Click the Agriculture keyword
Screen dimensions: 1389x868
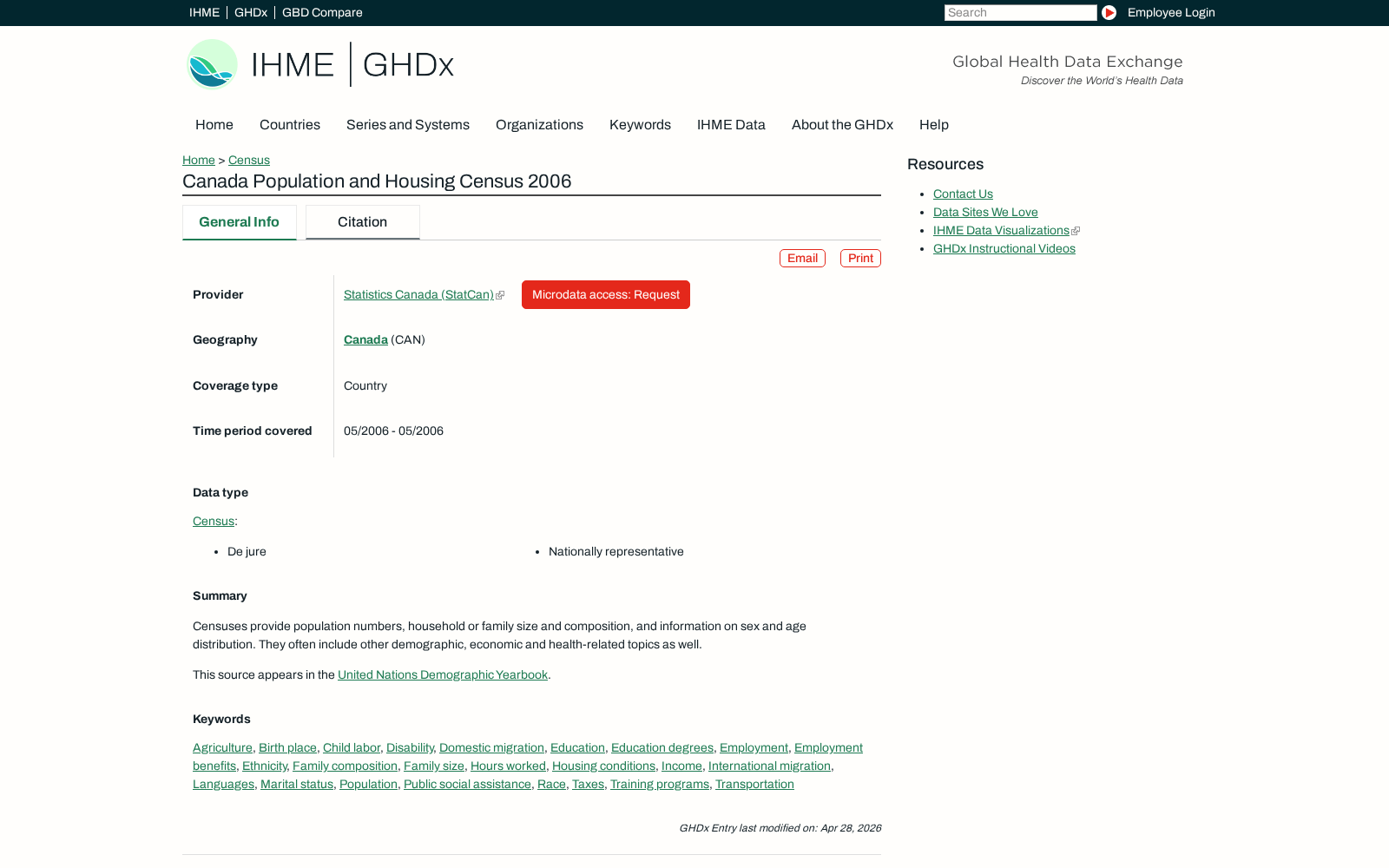click(222, 747)
